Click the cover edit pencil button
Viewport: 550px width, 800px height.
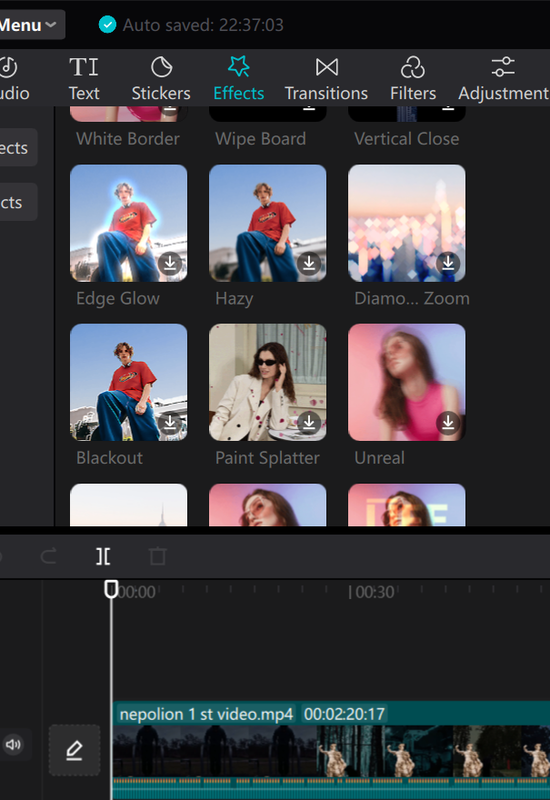pyautogui.click(x=74, y=750)
